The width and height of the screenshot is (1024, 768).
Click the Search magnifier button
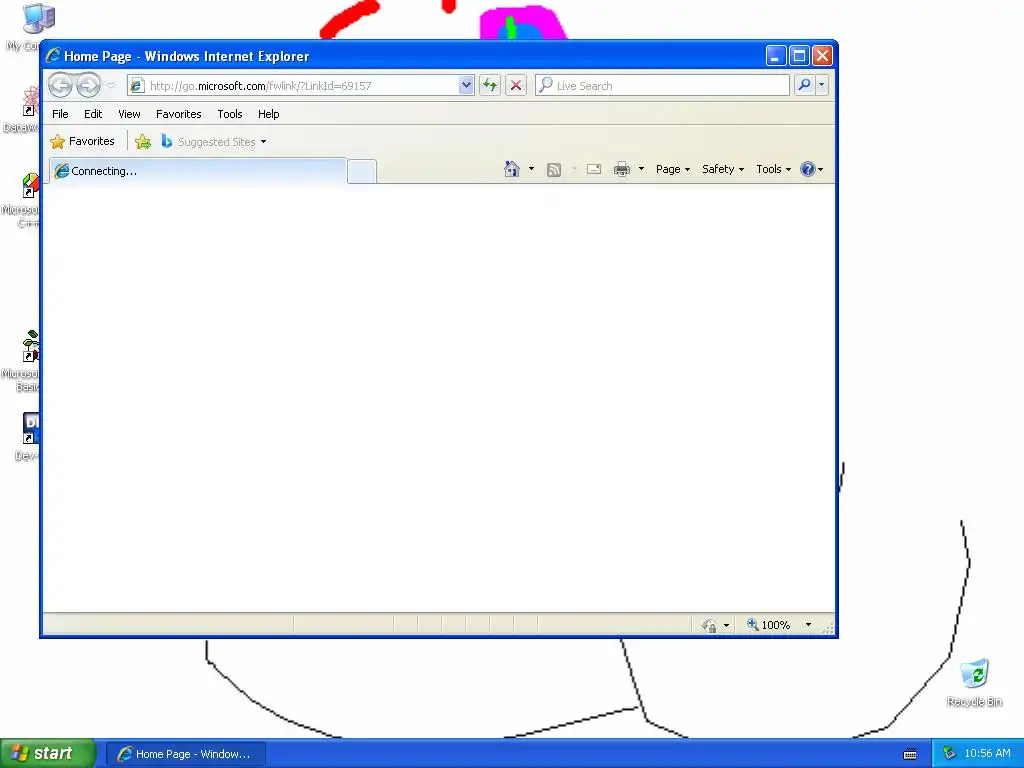point(804,86)
